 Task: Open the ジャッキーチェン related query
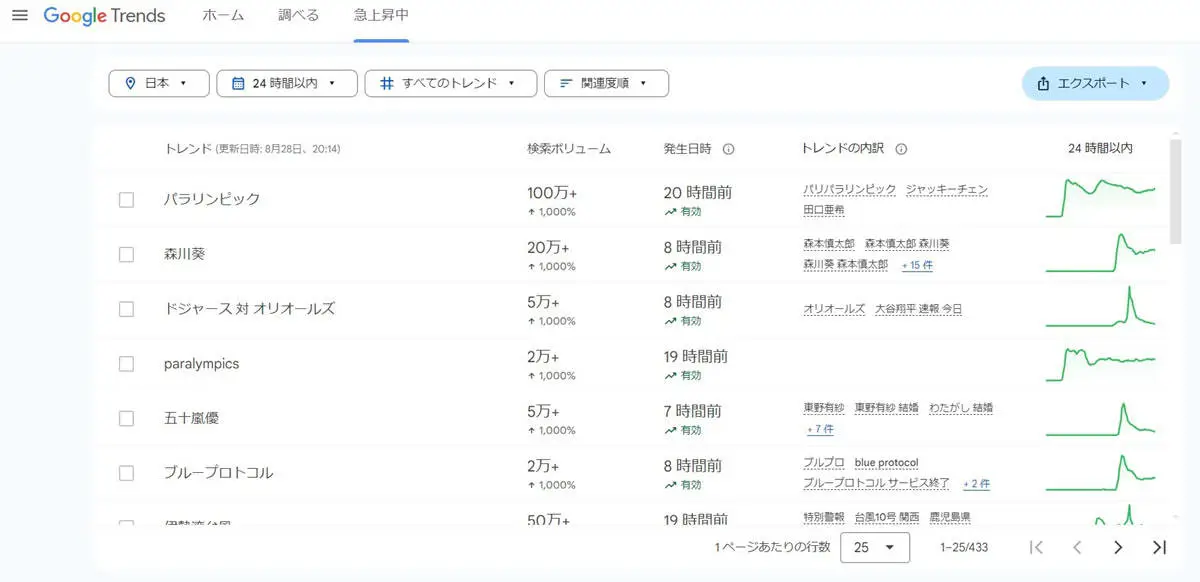click(x=947, y=190)
